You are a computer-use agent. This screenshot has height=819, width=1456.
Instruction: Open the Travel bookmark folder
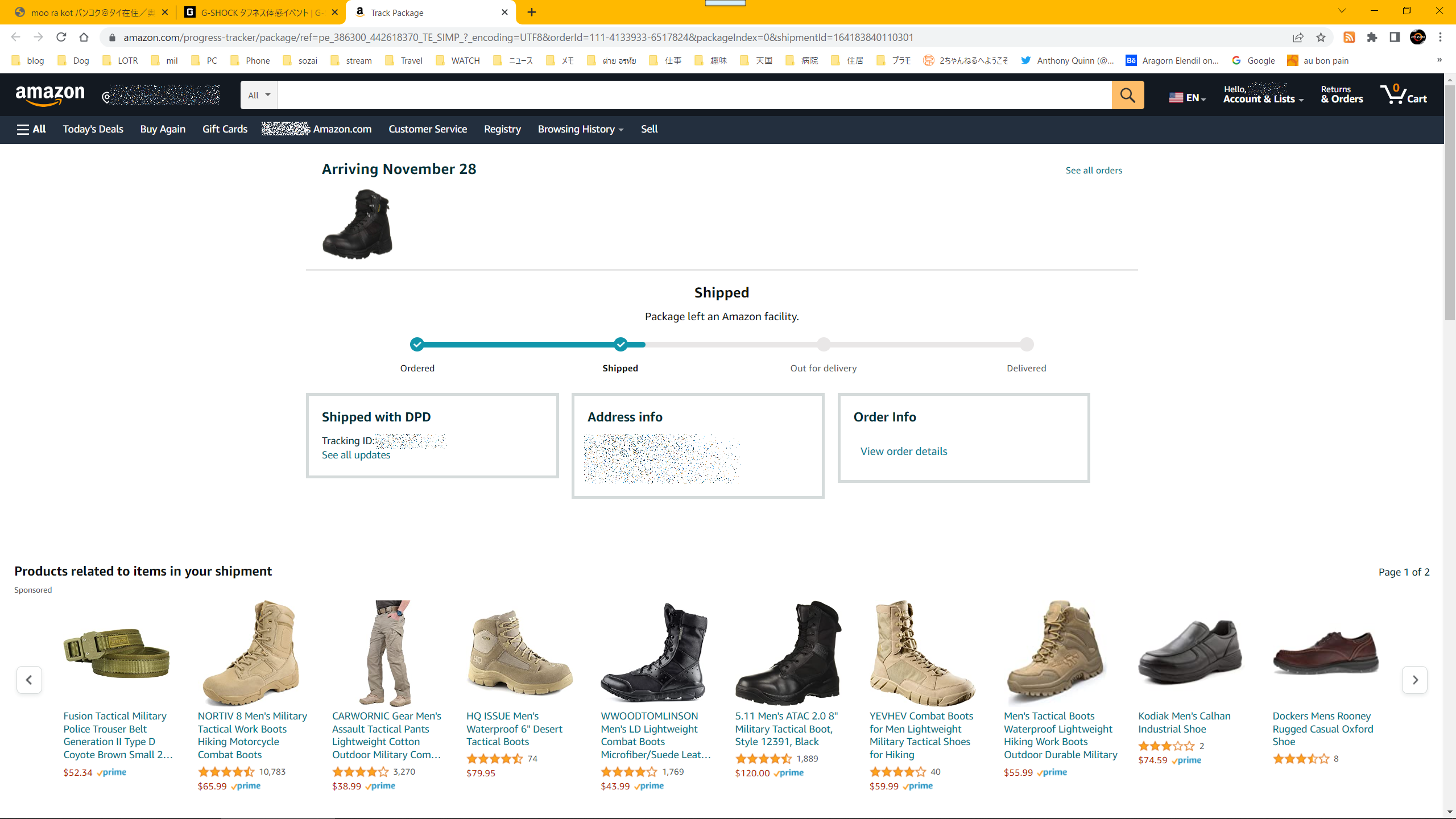tap(404, 60)
